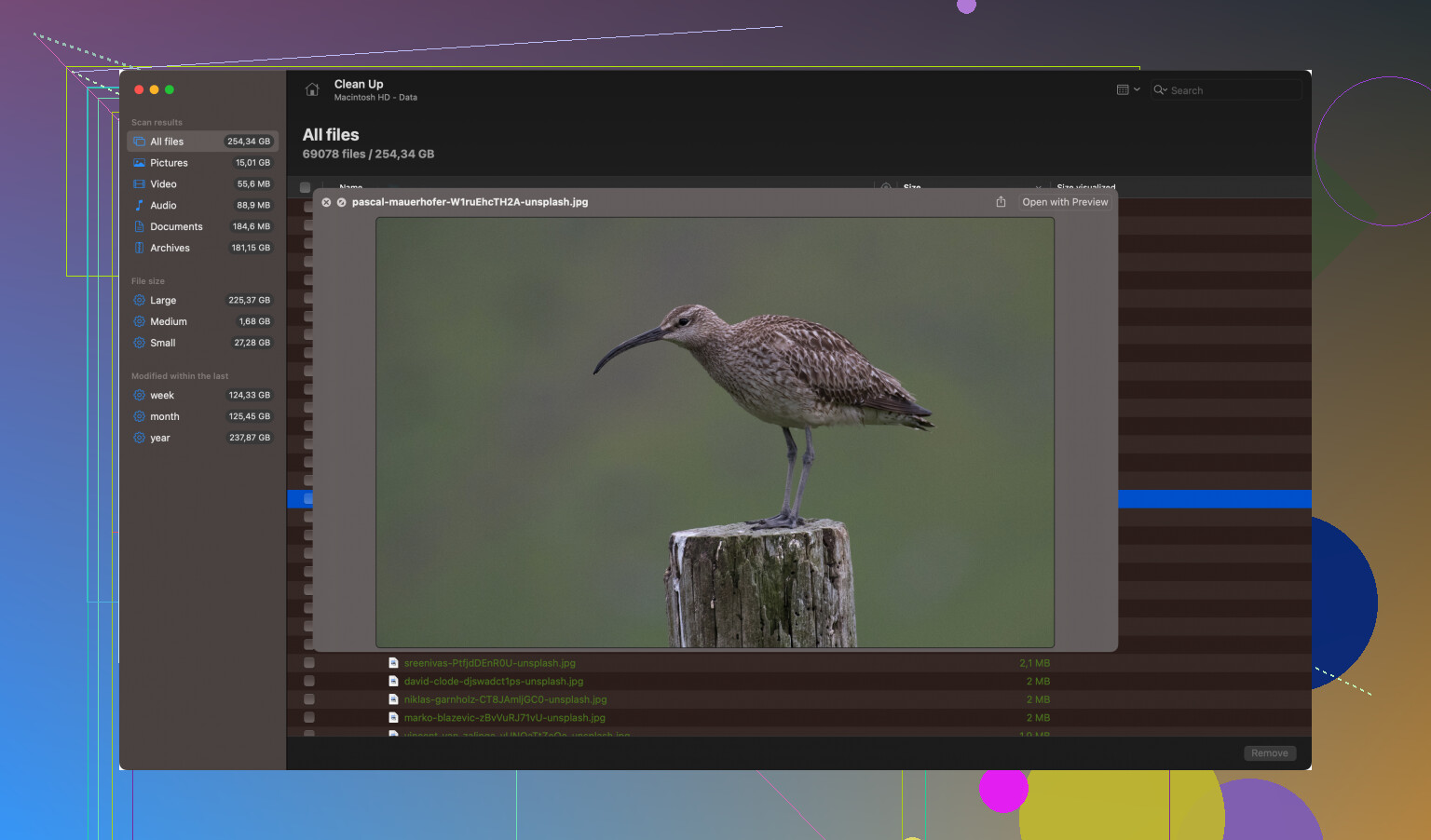Tick checkbox for sreenivas-PtfjdDEnR0U-unsplash.jpg
Screen dimensions: 1431x840
pos(308,663)
